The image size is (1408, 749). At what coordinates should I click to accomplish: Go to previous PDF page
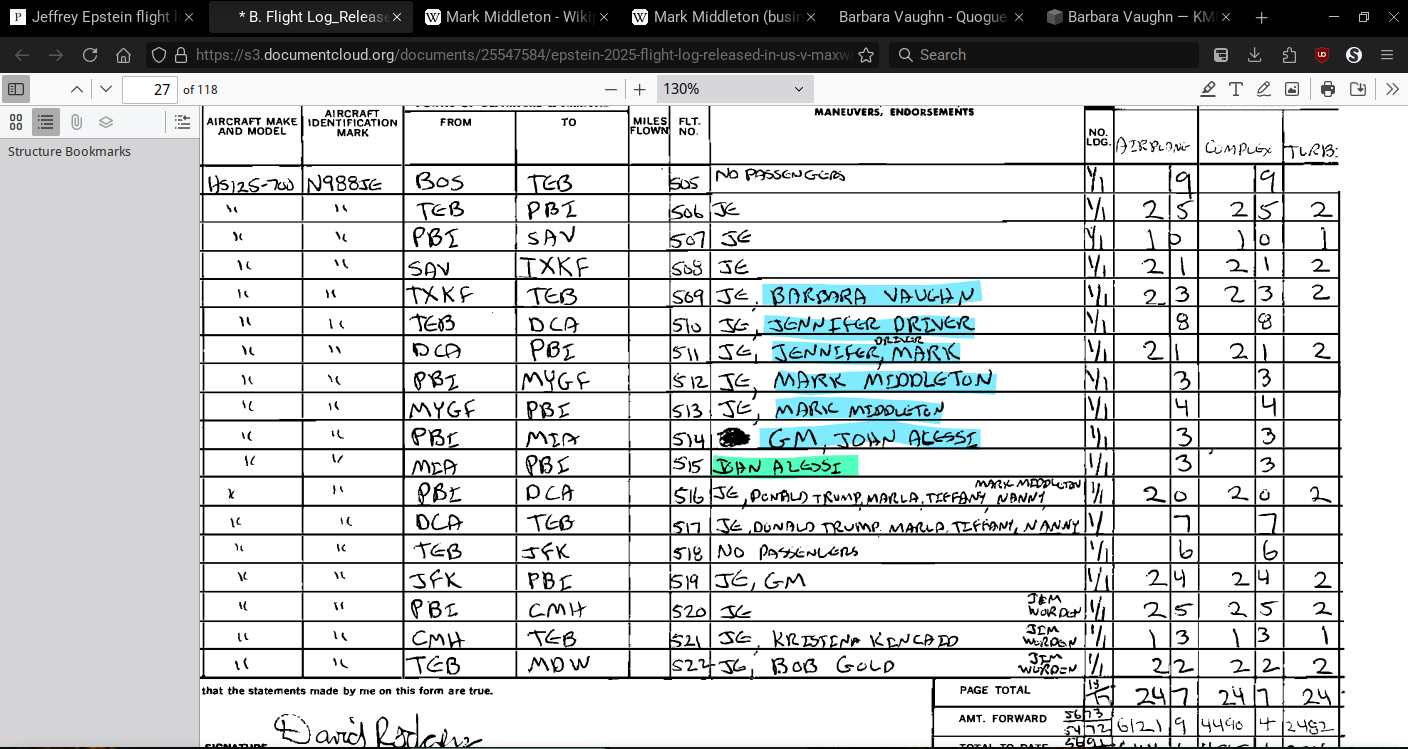click(76, 89)
